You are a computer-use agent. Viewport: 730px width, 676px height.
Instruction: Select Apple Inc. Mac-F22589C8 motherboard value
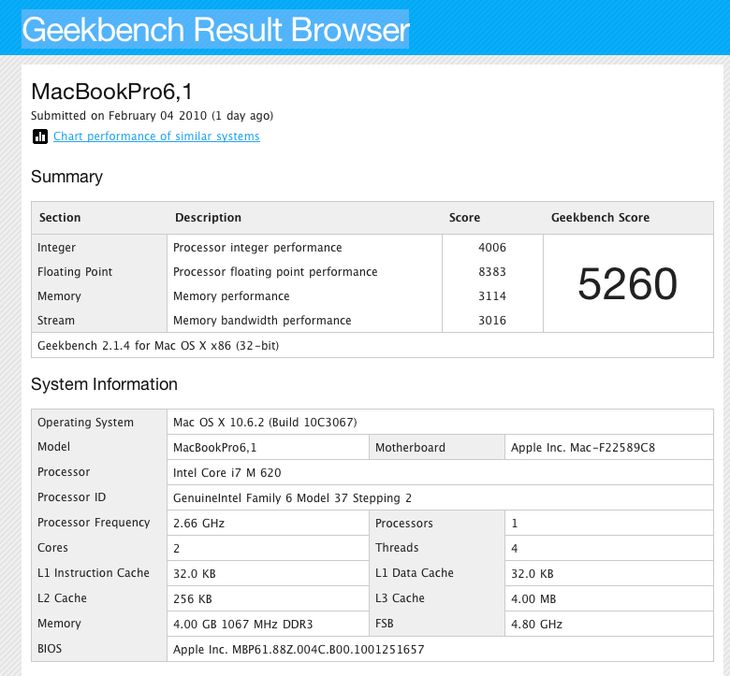(583, 447)
